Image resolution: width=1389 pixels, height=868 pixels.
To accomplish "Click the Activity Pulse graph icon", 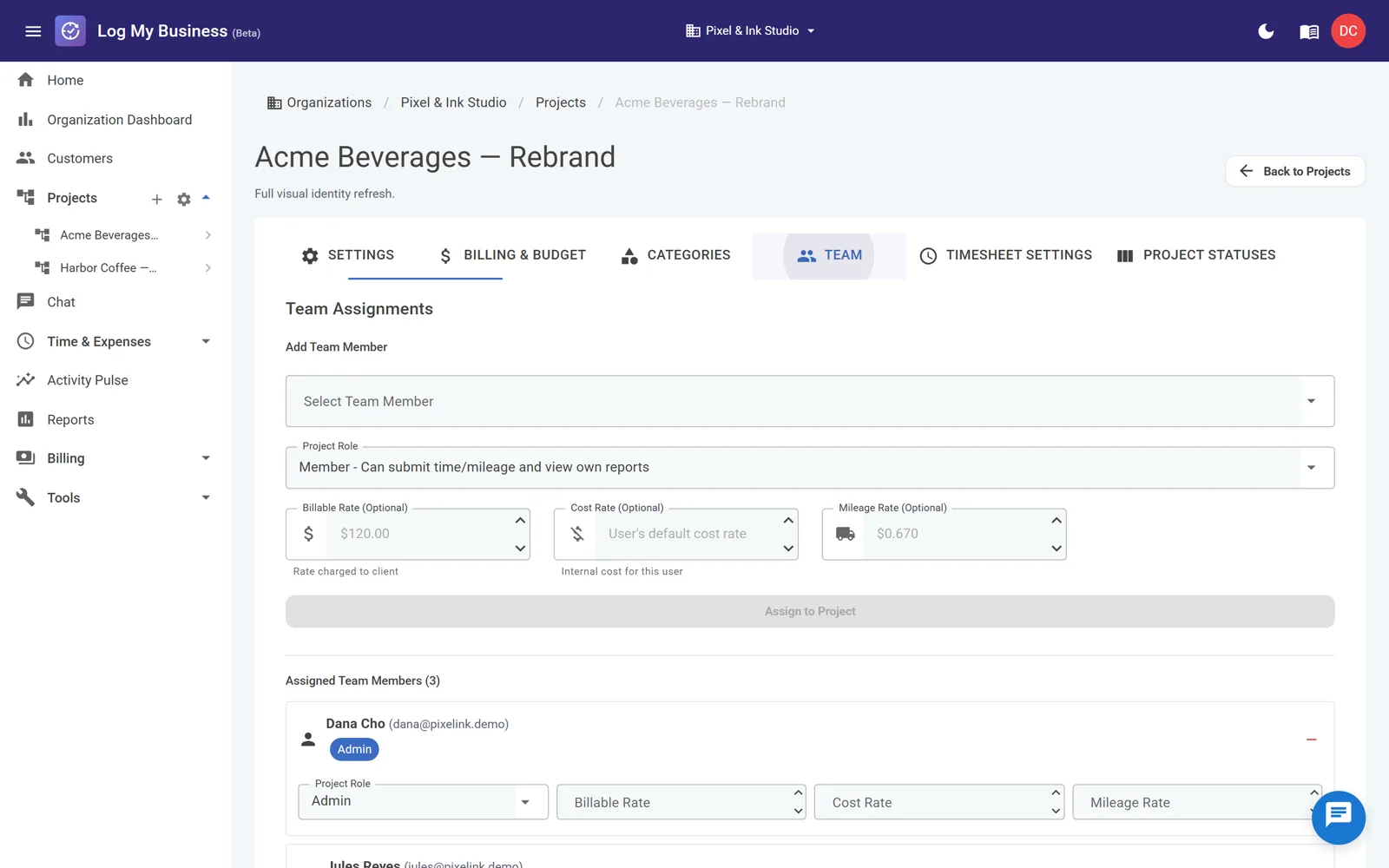I will [26, 380].
